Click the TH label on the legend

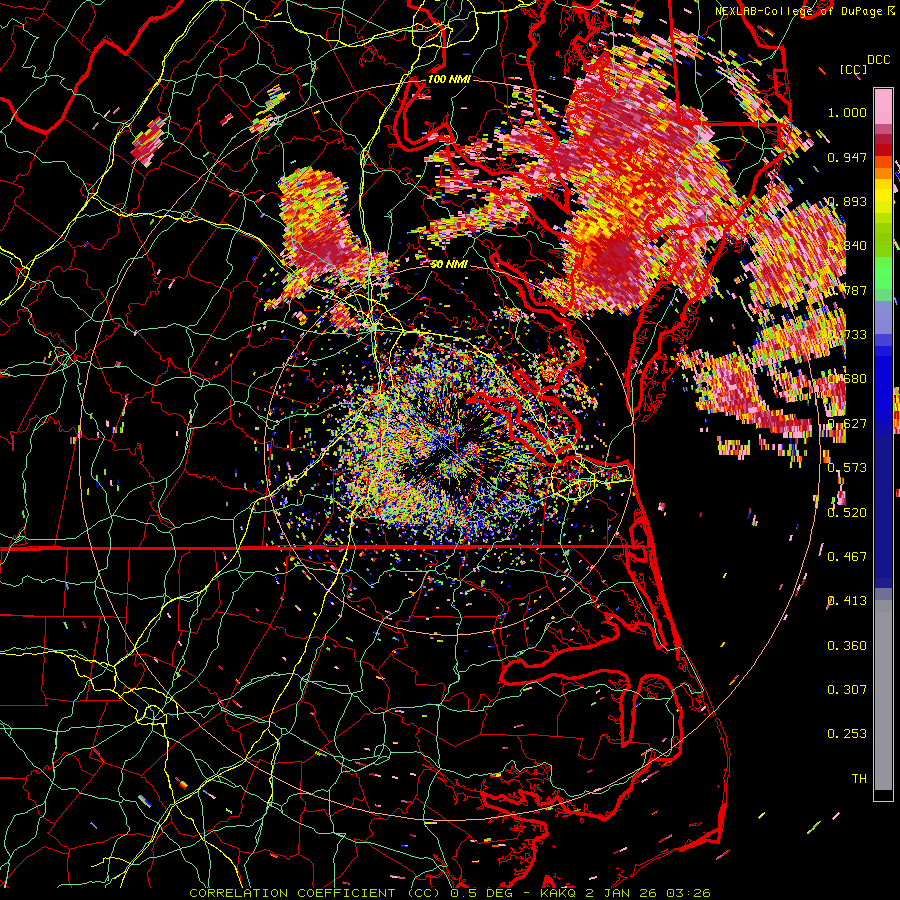(x=859, y=778)
